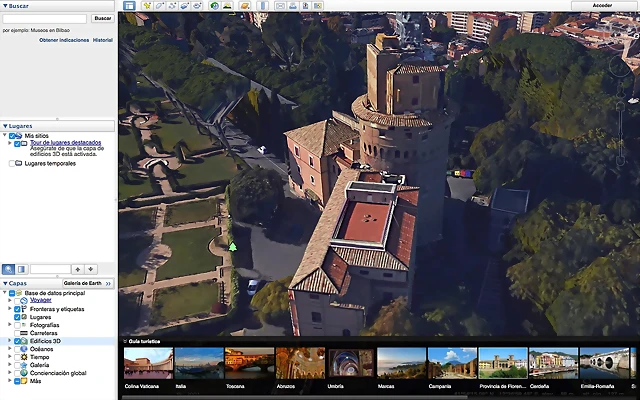Click the tour guide horizontal scrollbar
The image size is (640, 400).
pos(294,397)
